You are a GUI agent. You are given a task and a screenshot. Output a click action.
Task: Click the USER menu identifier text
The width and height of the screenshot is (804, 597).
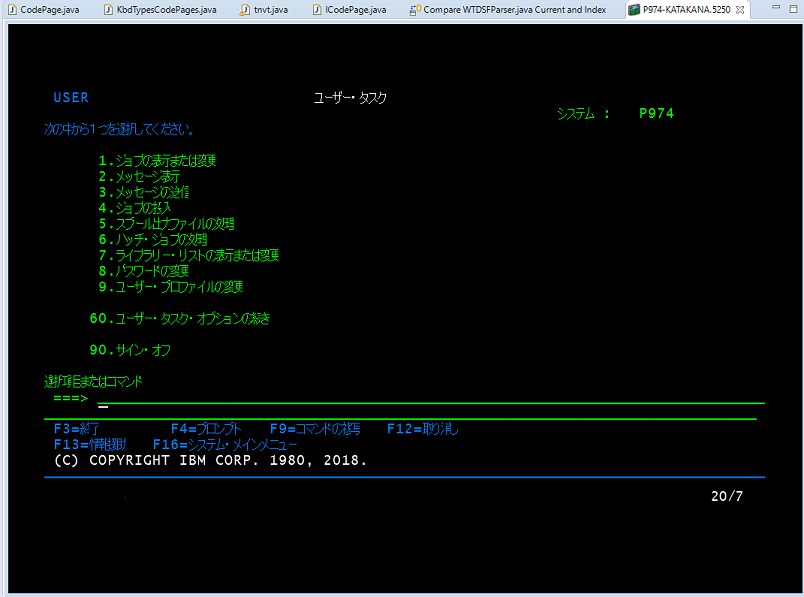click(x=71, y=97)
